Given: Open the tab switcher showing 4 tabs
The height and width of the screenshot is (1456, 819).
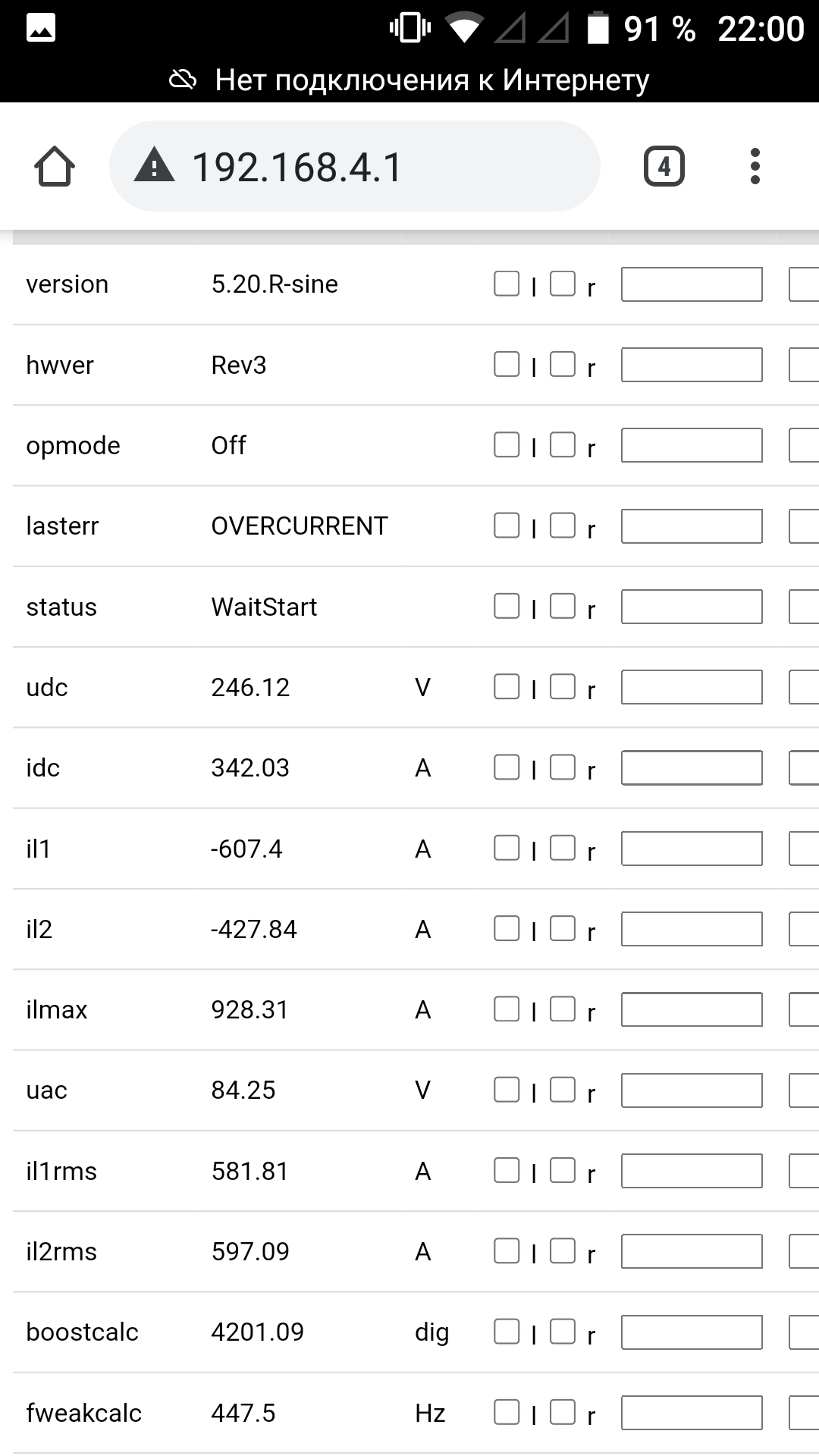Looking at the screenshot, I should coord(664,167).
